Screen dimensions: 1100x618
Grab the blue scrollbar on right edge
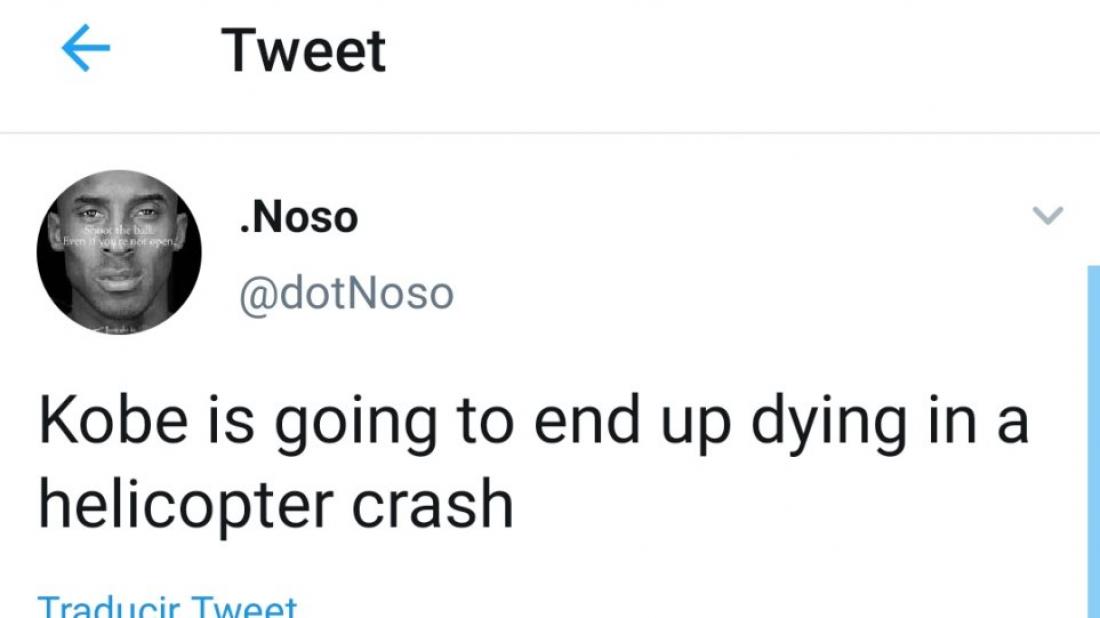1092,440
